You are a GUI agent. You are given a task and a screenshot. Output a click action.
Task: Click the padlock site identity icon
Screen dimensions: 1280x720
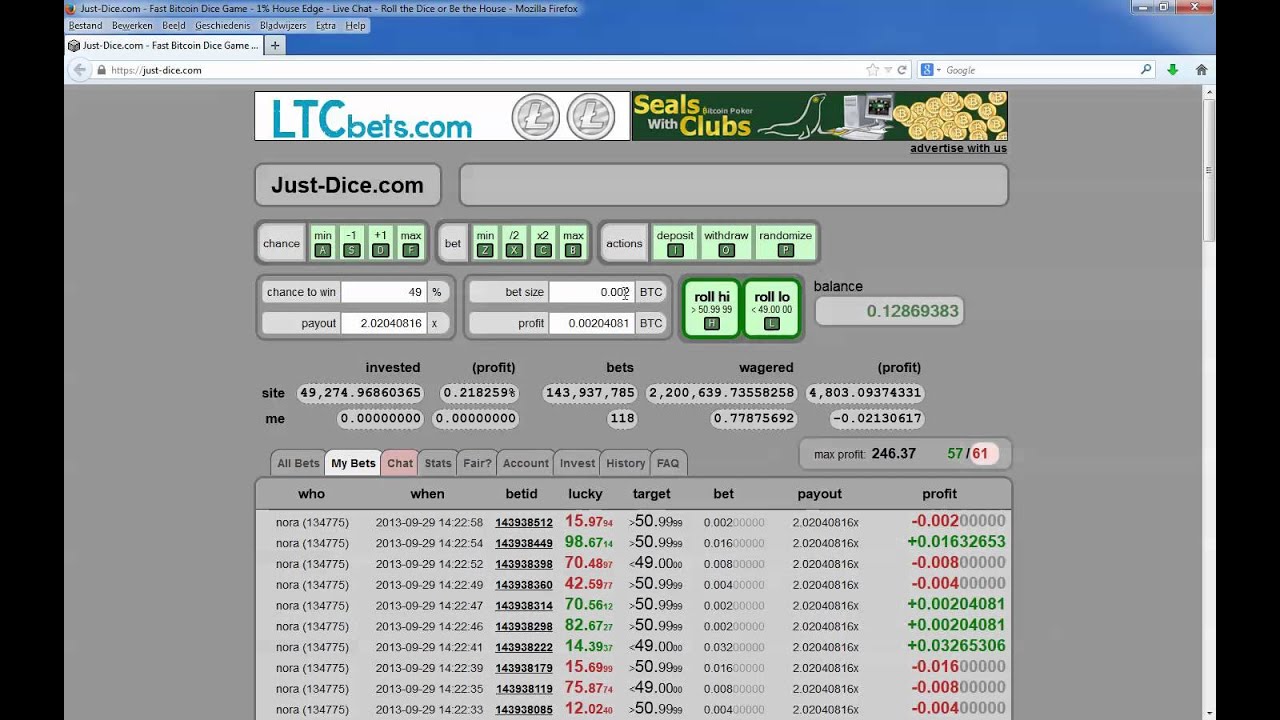[x=101, y=70]
